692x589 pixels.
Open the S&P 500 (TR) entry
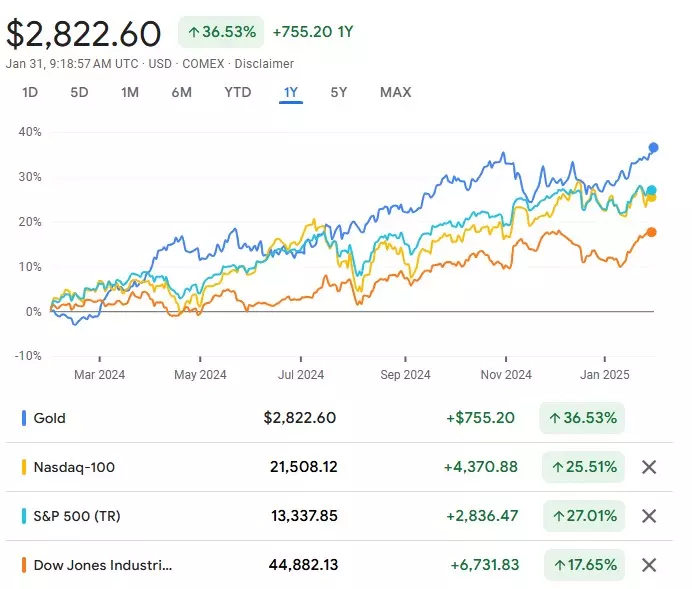coord(76,516)
